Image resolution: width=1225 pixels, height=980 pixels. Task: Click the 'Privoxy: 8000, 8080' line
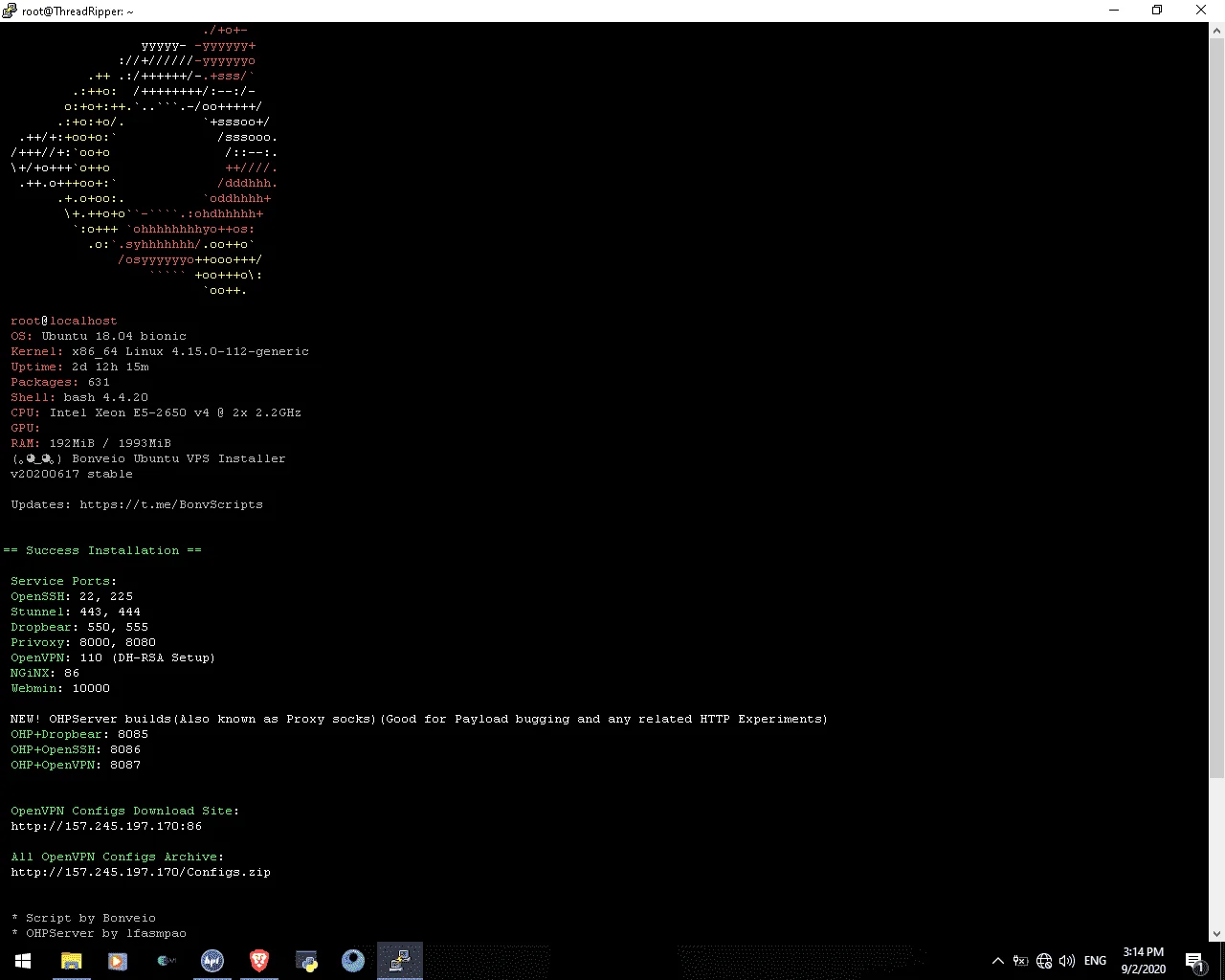[x=83, y=642]
